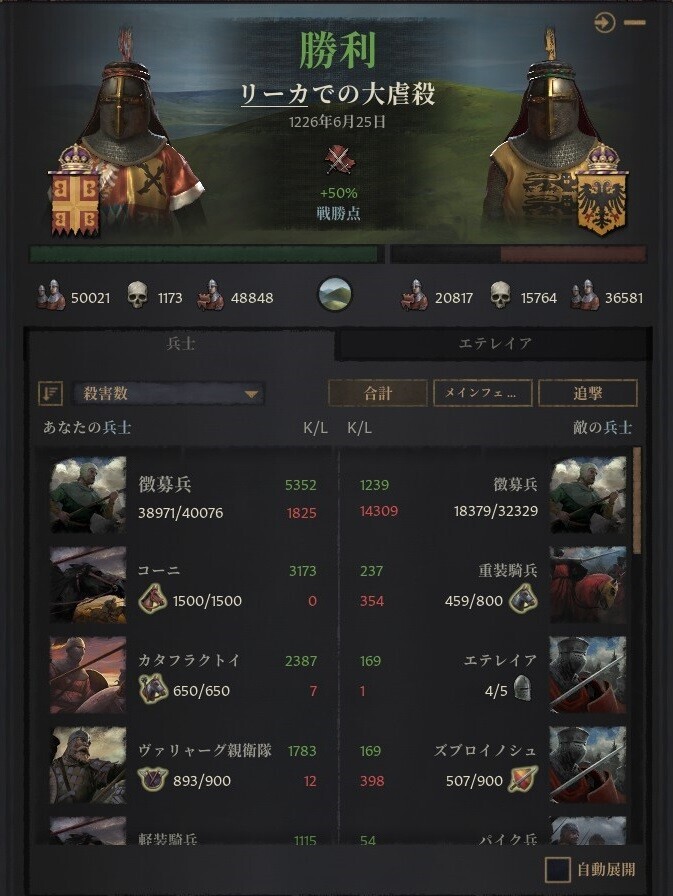Click the green army strength bar
Image resolution: width=673 pixels, height=896 pixels.
206,254
